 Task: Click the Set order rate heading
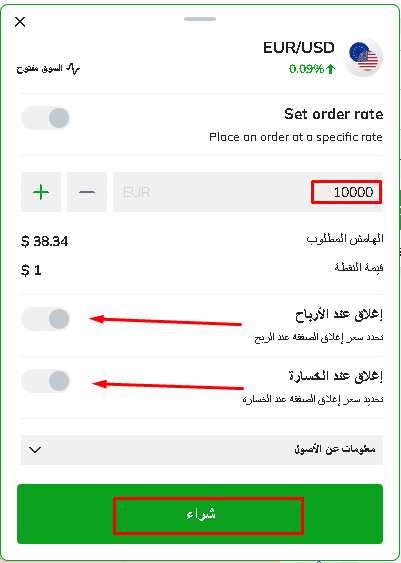334,114
